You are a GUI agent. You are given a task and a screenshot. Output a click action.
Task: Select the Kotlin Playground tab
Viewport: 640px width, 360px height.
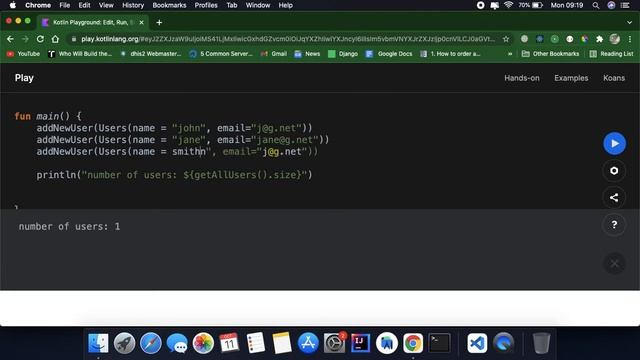[x=93, y=22]
